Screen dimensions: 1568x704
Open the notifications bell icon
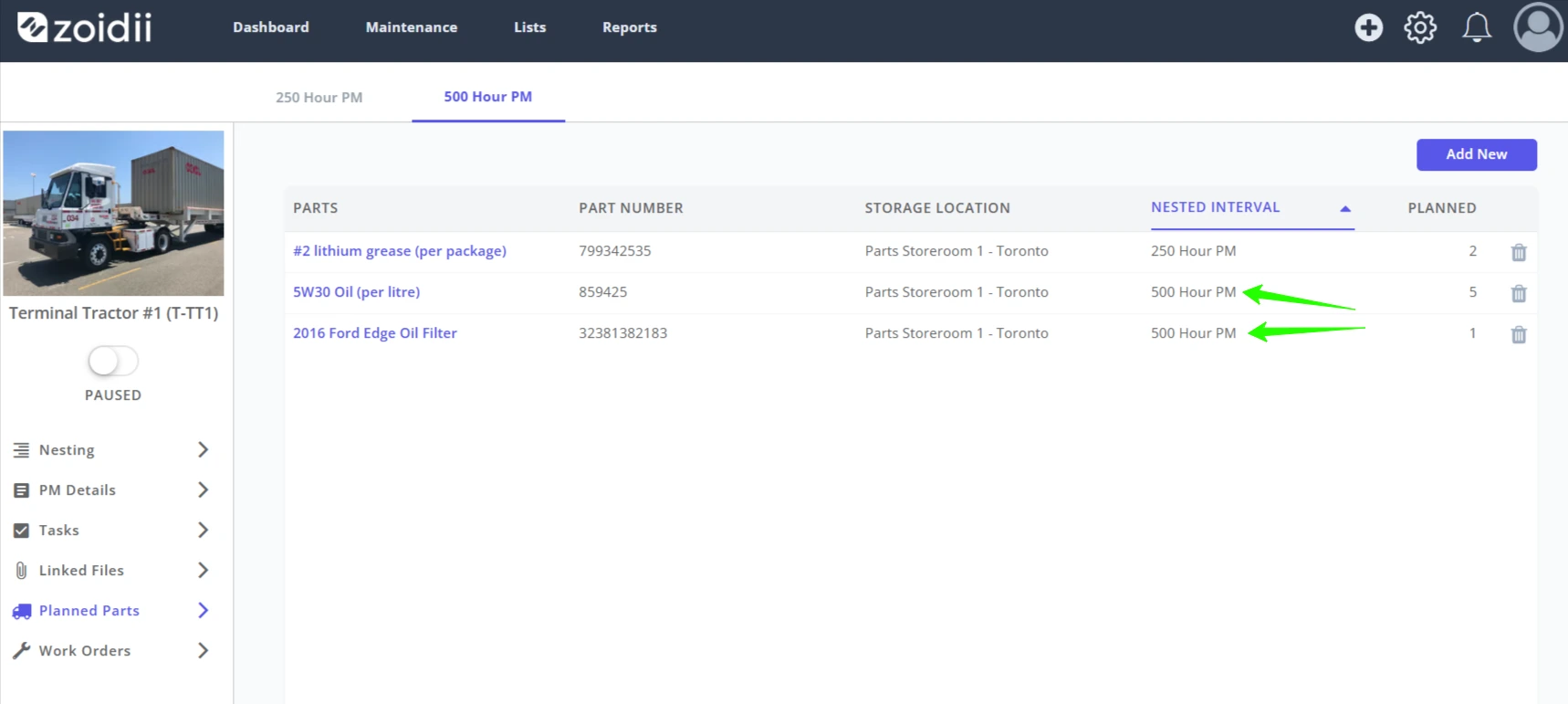click(x=1477, y=27)
